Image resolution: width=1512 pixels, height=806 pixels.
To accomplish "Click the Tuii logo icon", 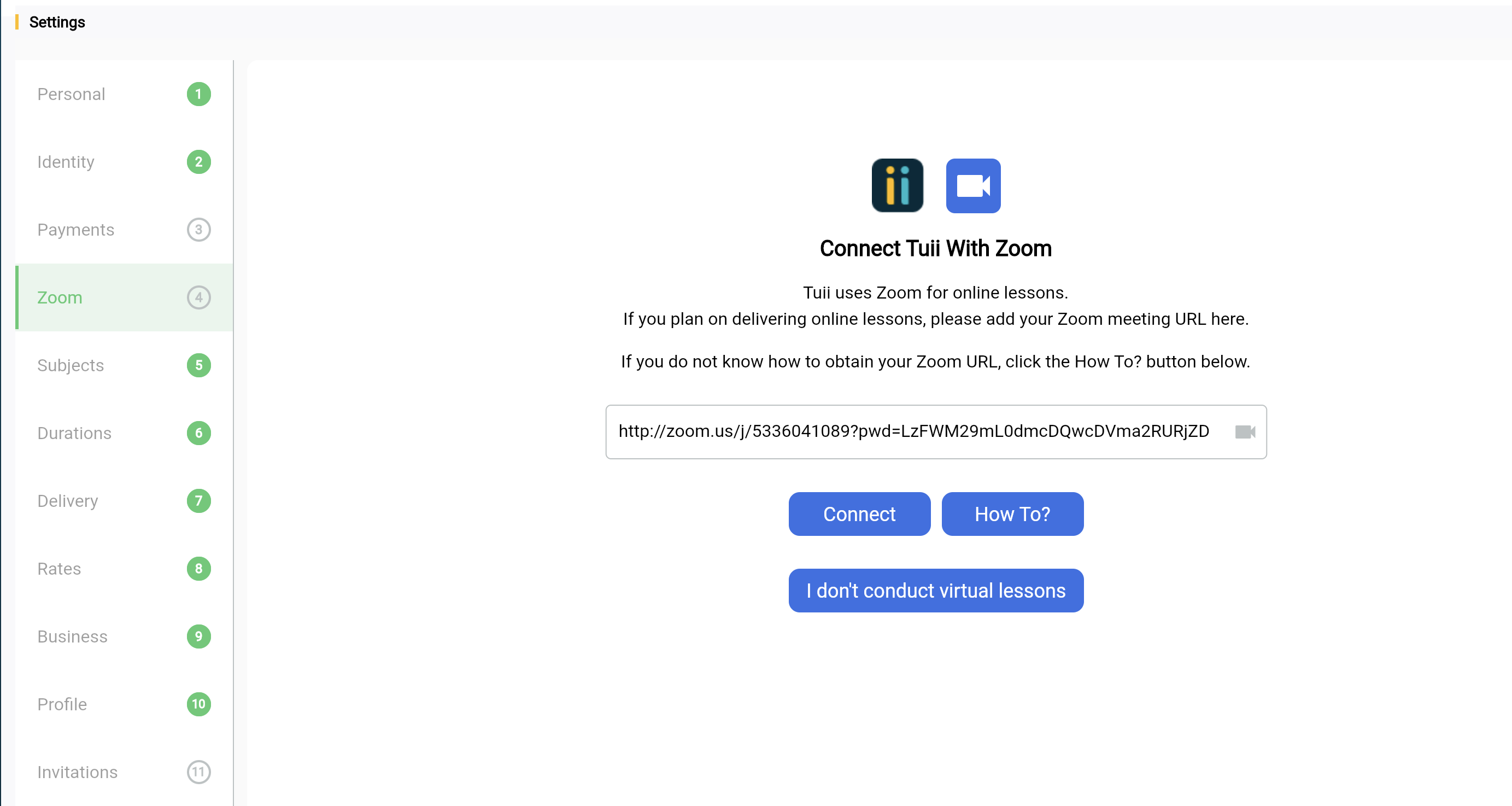I will pos(897,185).
